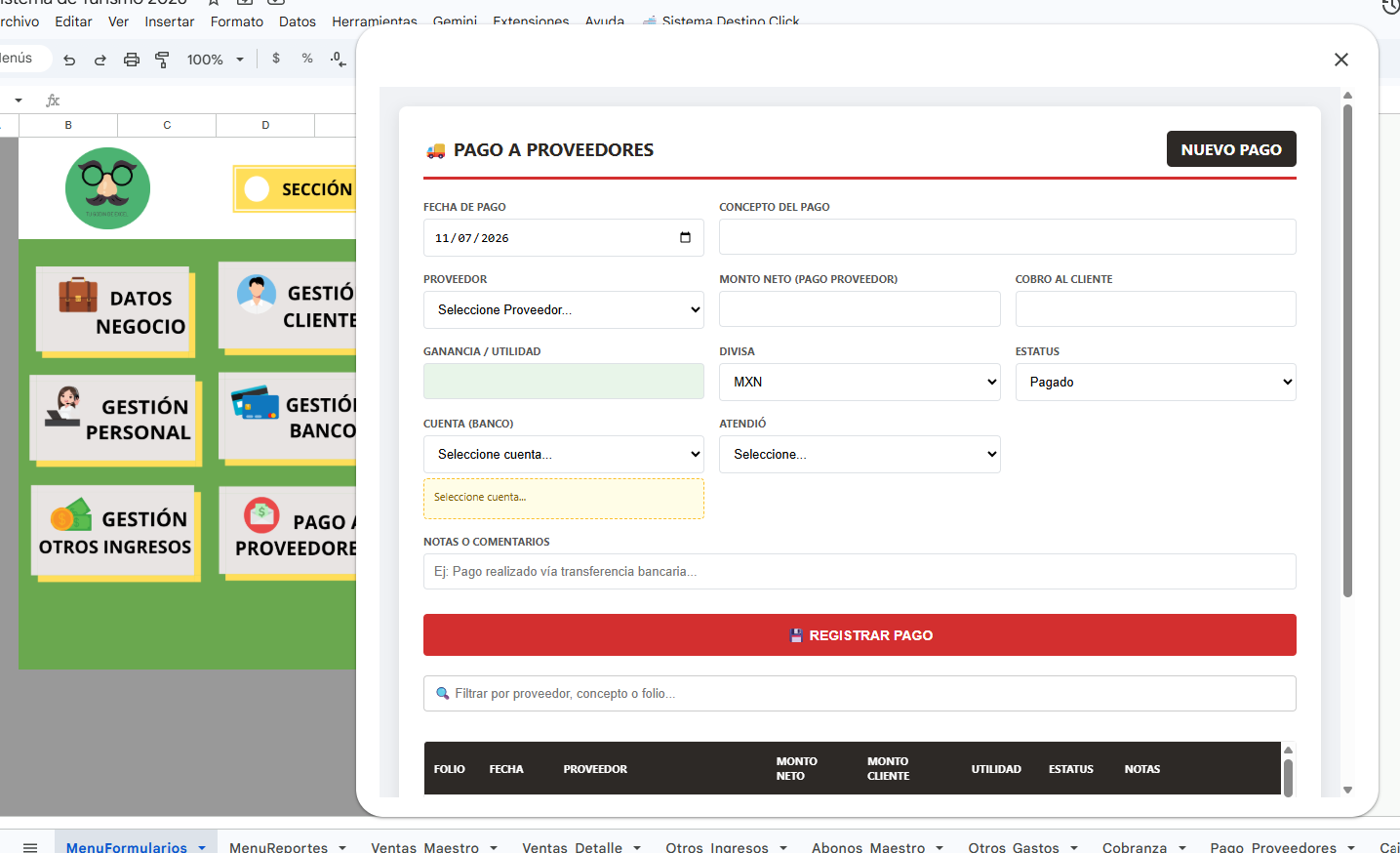Select column C header

coord(167,125)
